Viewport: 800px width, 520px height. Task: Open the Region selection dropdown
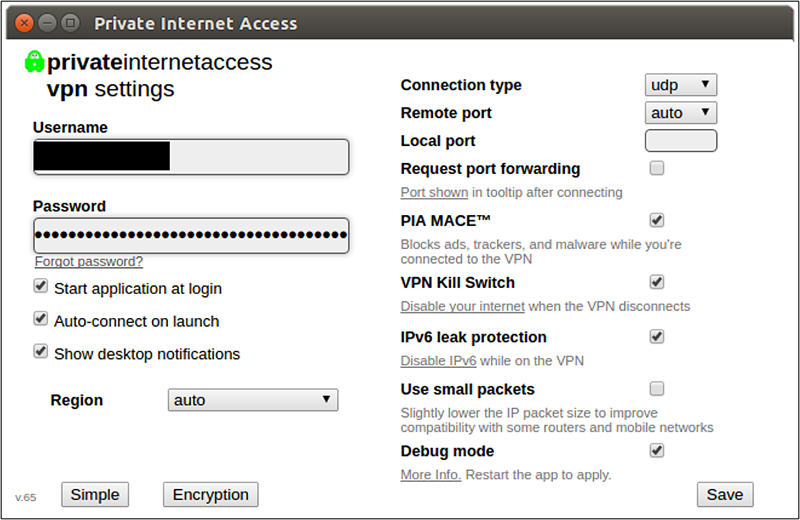[253, 400]
